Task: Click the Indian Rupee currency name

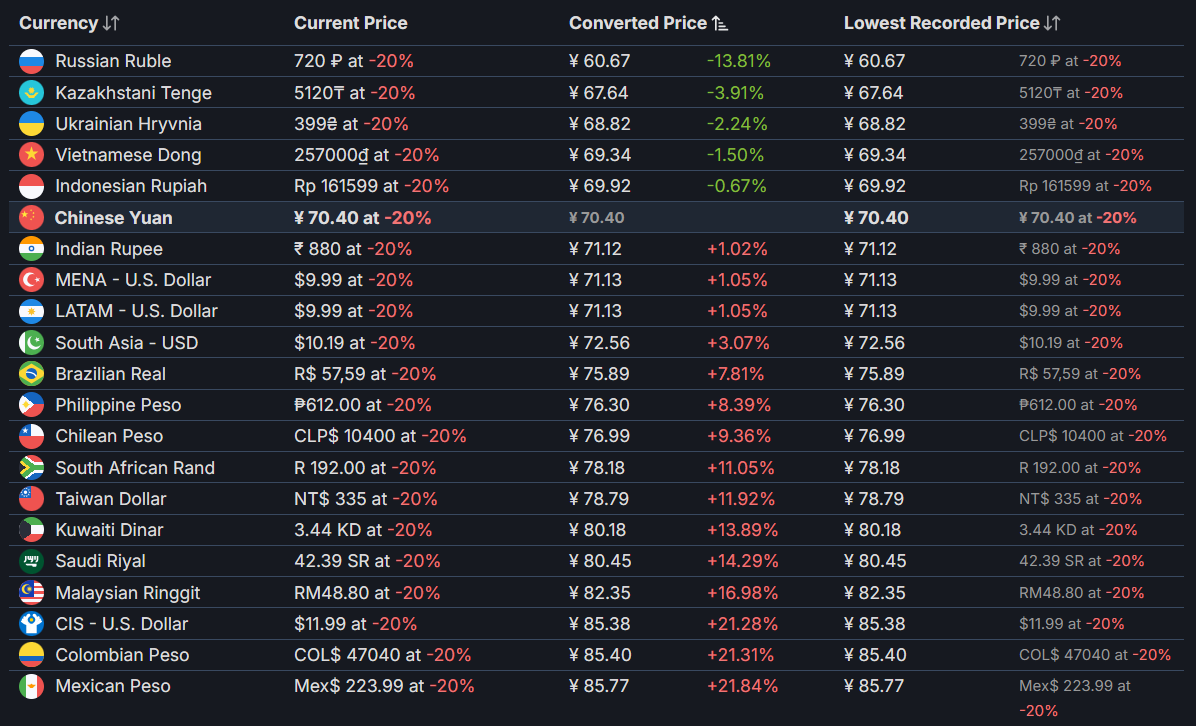Action: 109,249
